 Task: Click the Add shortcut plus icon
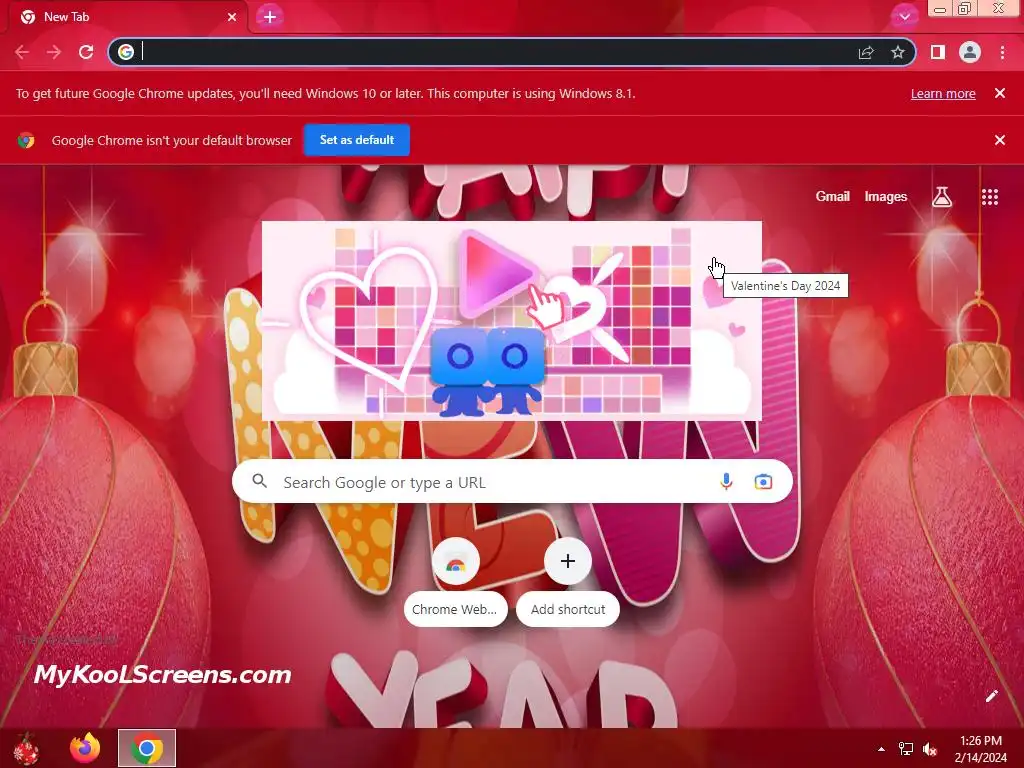click(568, 562)
